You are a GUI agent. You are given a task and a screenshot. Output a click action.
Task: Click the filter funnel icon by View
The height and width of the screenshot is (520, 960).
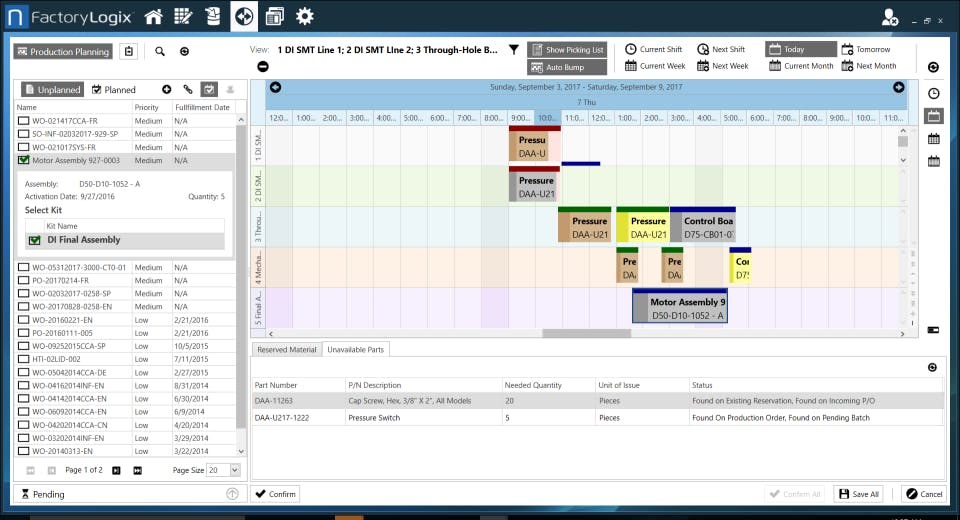coord(514,50)
